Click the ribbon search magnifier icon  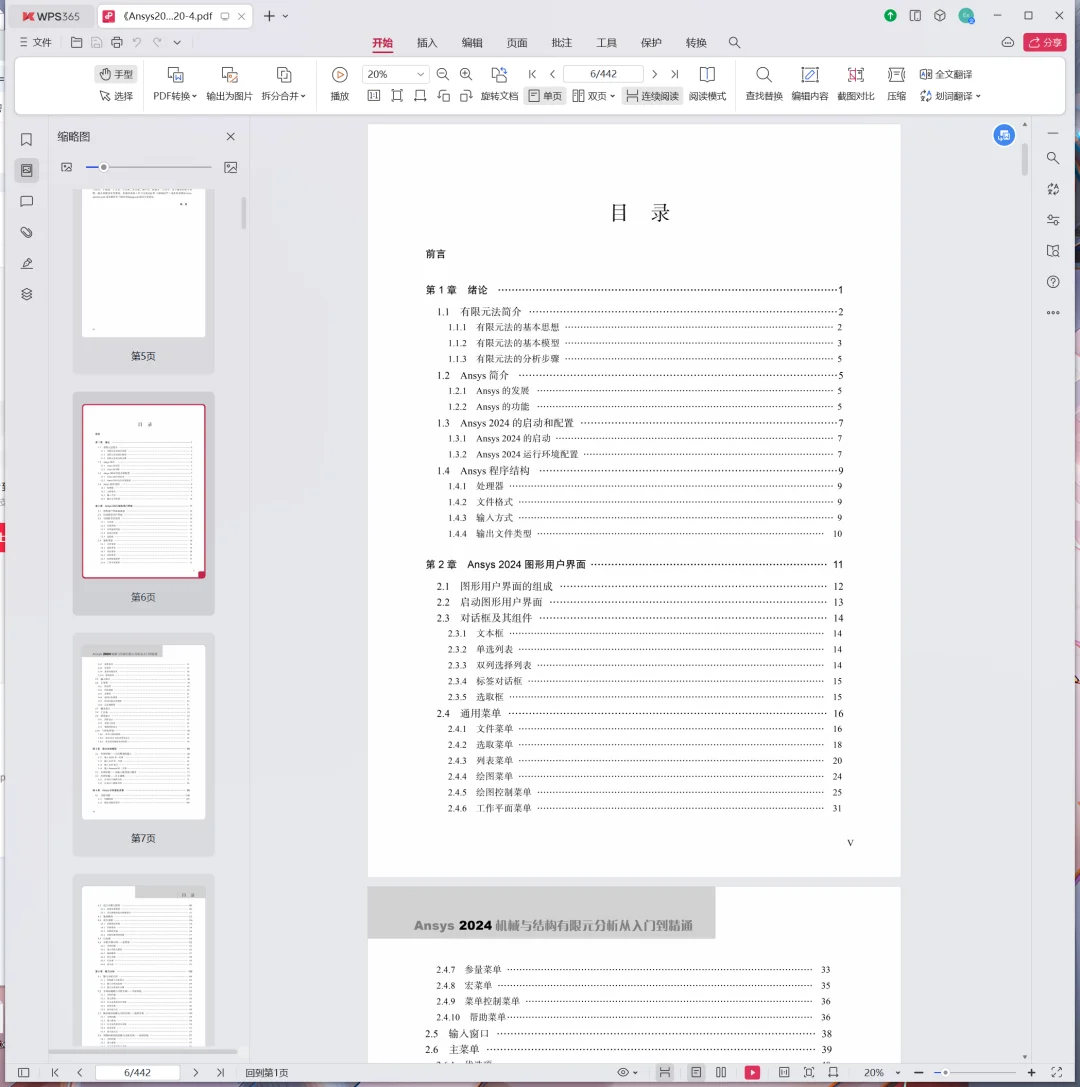coord(735,42)
